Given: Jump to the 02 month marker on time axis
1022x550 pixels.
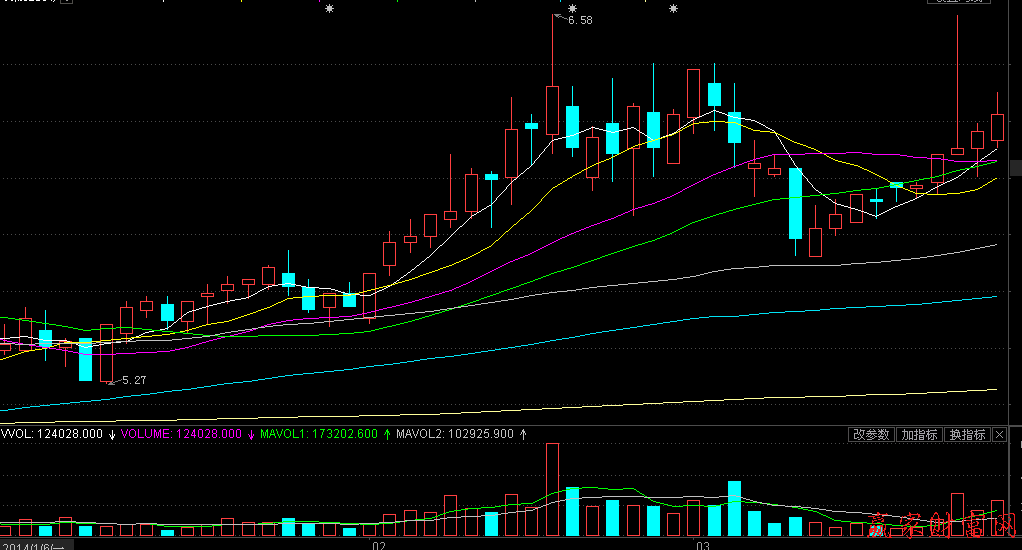Looking at the screenshot, I should (379, 546).
